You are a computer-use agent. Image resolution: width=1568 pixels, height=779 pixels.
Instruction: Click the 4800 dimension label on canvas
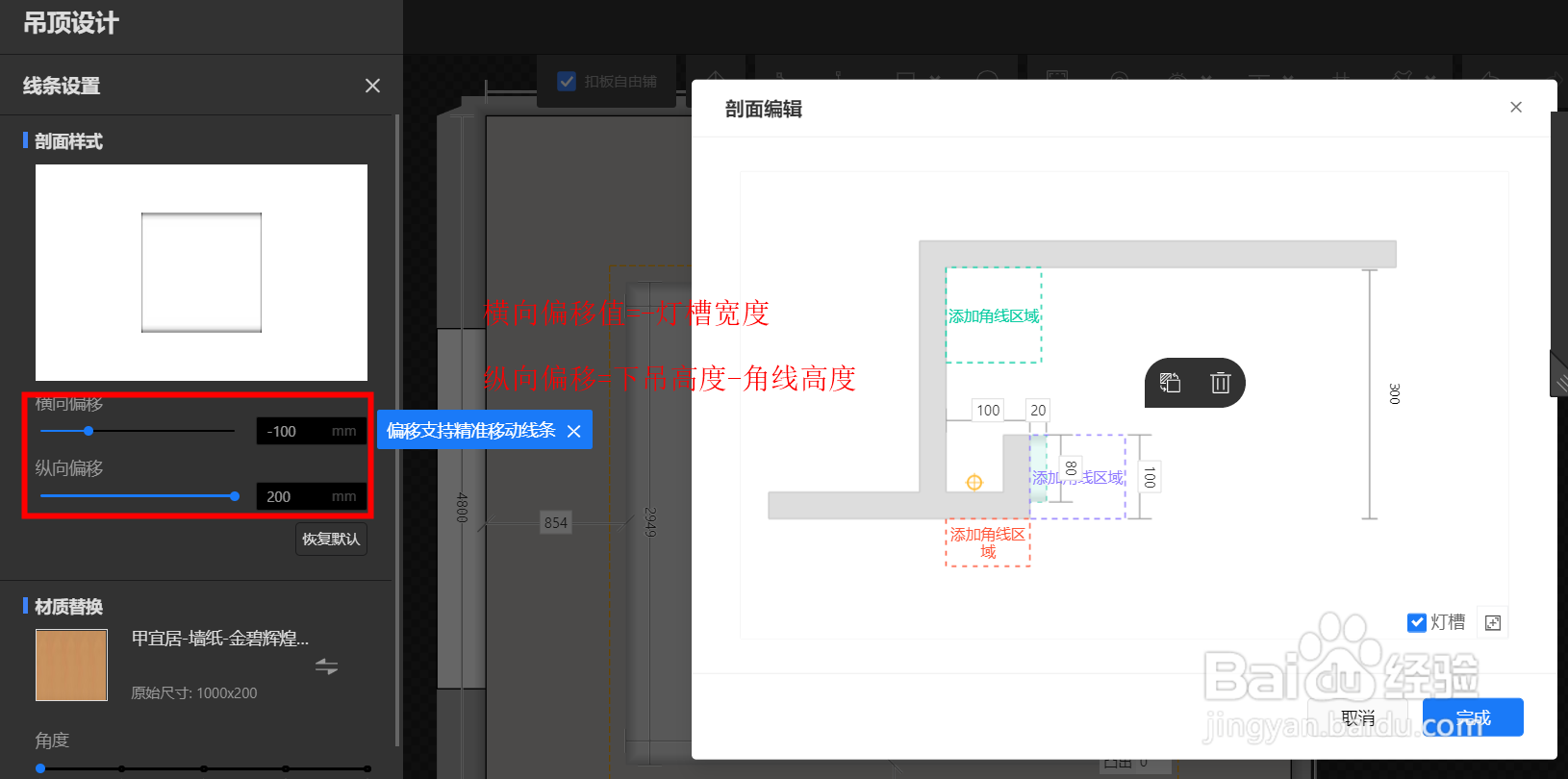point(462,508)
